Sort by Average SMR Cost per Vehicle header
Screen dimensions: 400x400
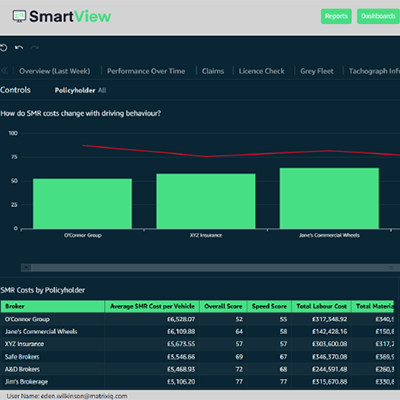[152, 306]
